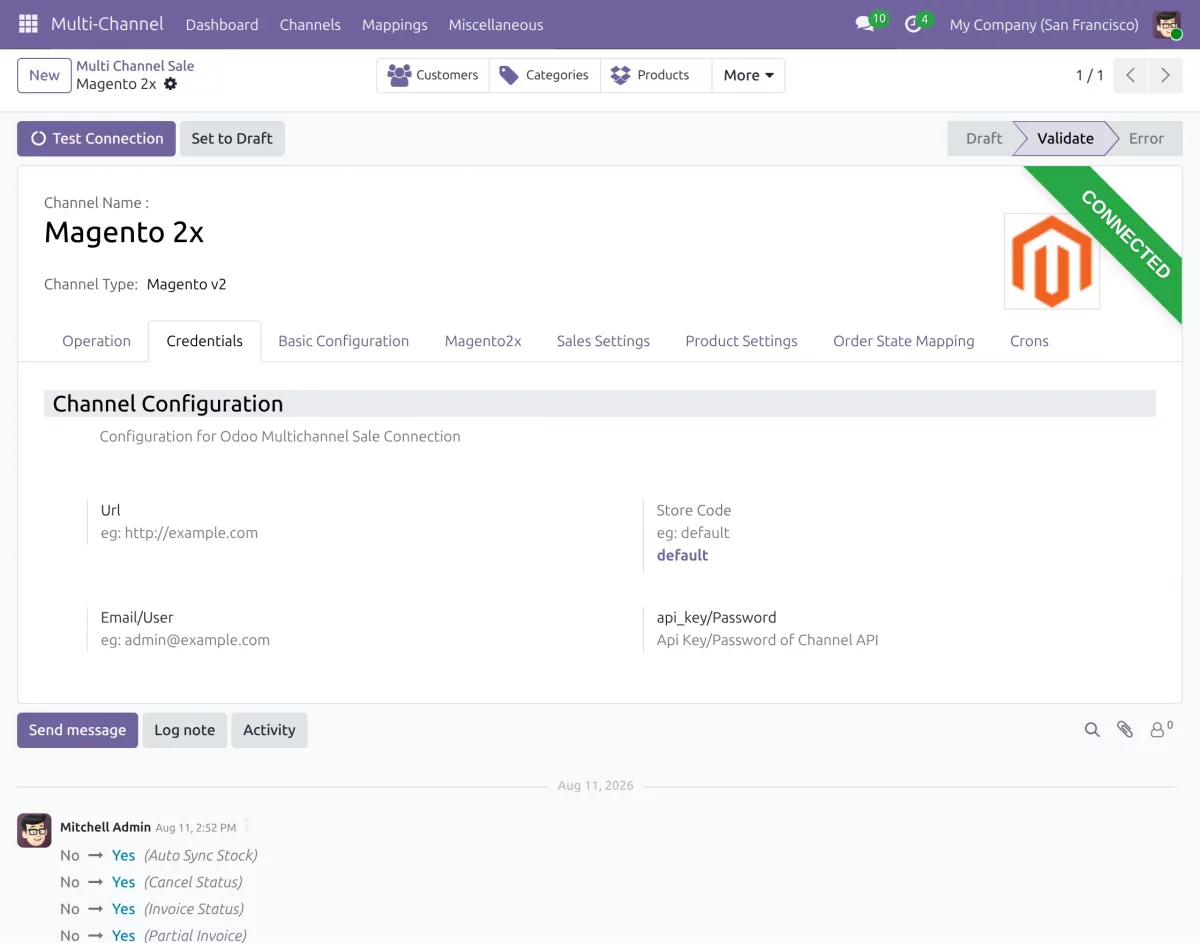This screenshot has height=943, width=1200.
Task: Click the Store Code value 'default'
Action: tap(682, 555)
